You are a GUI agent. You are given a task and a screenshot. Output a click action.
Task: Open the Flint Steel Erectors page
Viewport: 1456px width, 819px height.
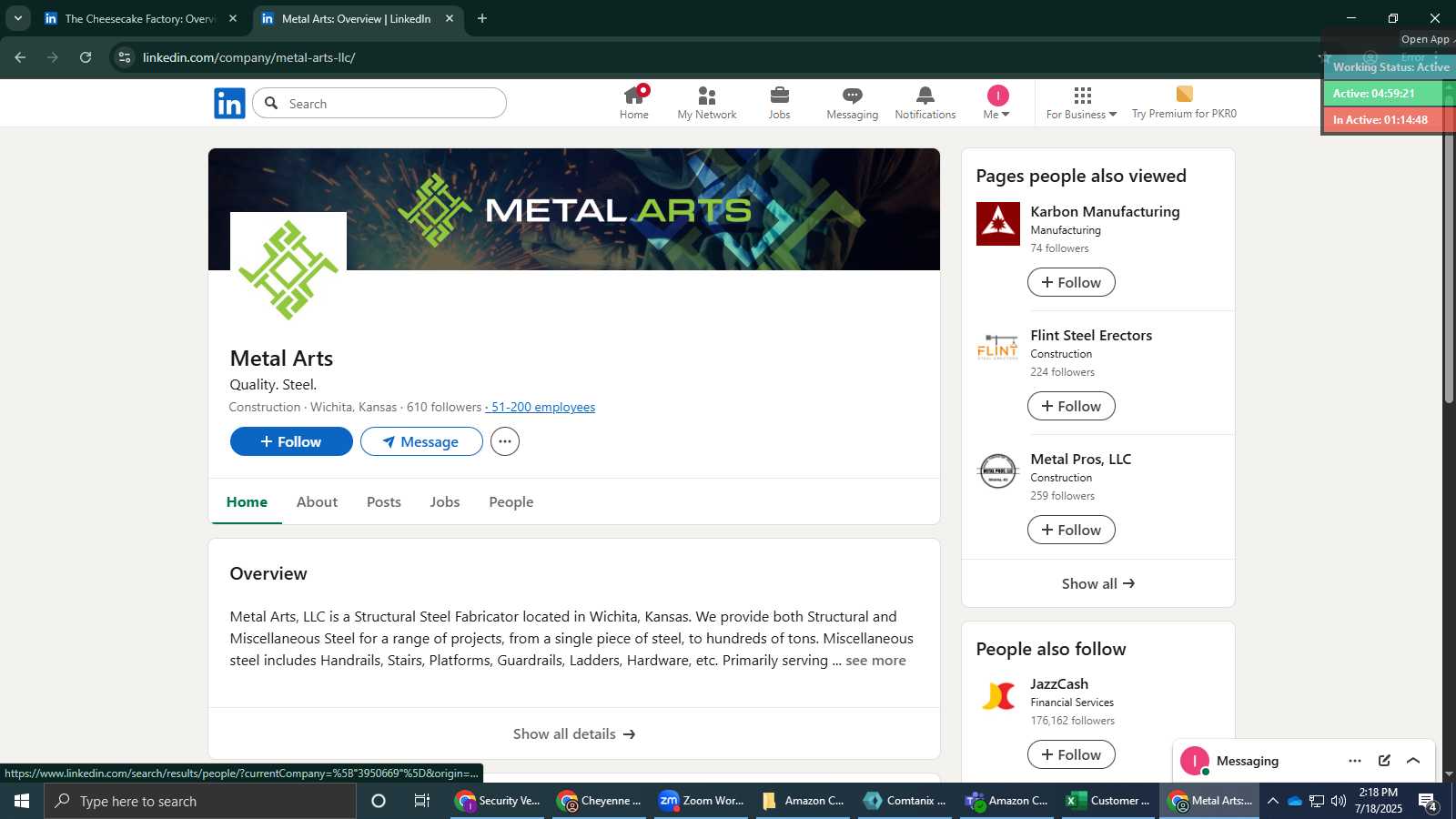[x=1091, y=335]
